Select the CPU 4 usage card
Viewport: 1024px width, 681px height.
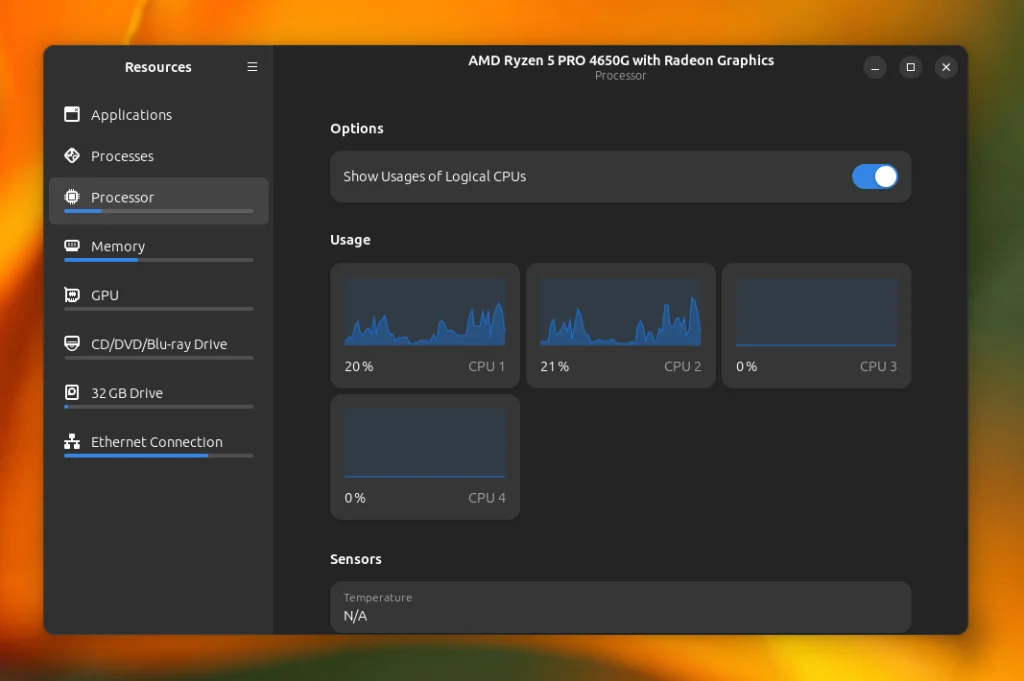point(425,456)
